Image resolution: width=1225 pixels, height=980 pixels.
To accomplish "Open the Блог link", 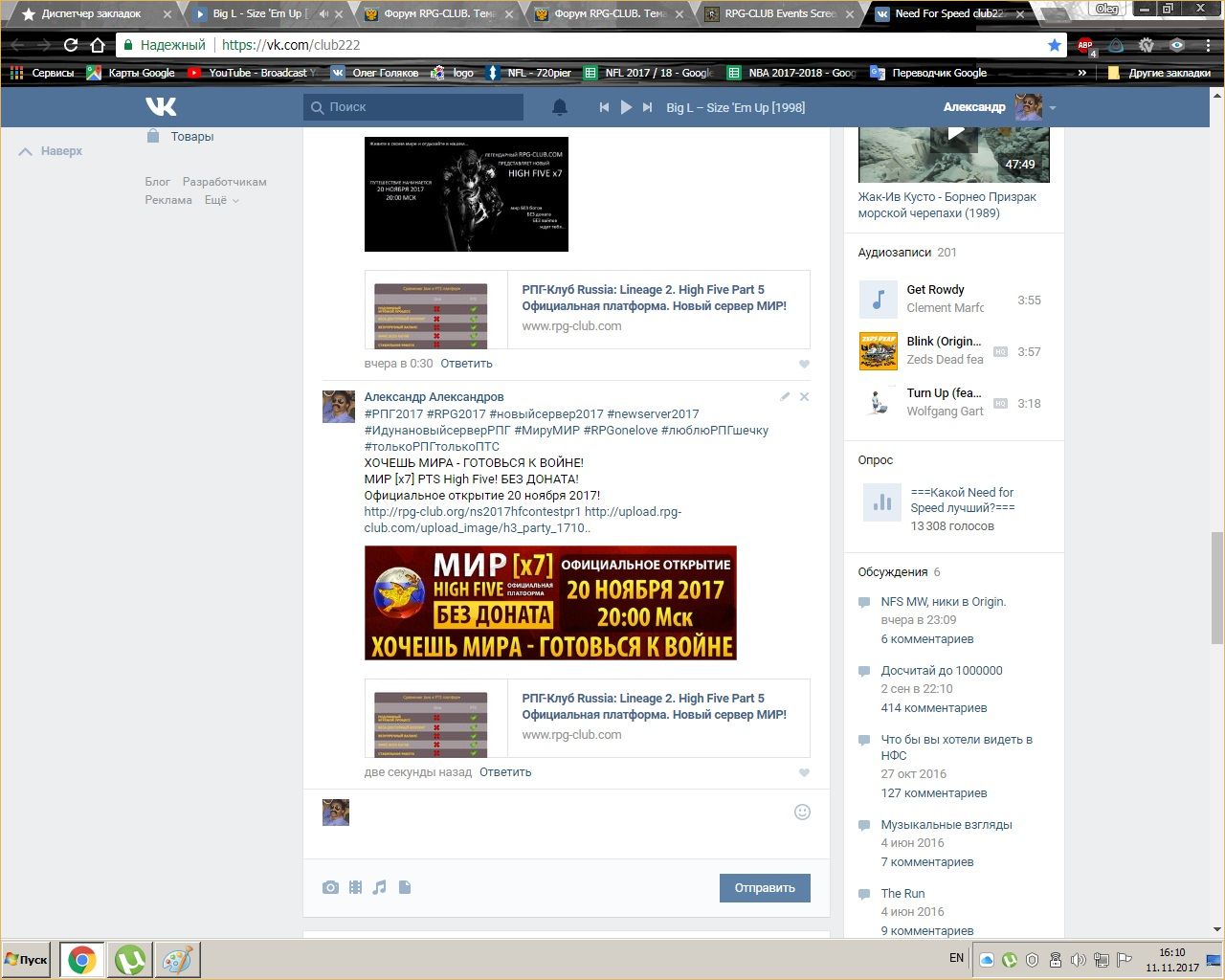I will [158, 182].
